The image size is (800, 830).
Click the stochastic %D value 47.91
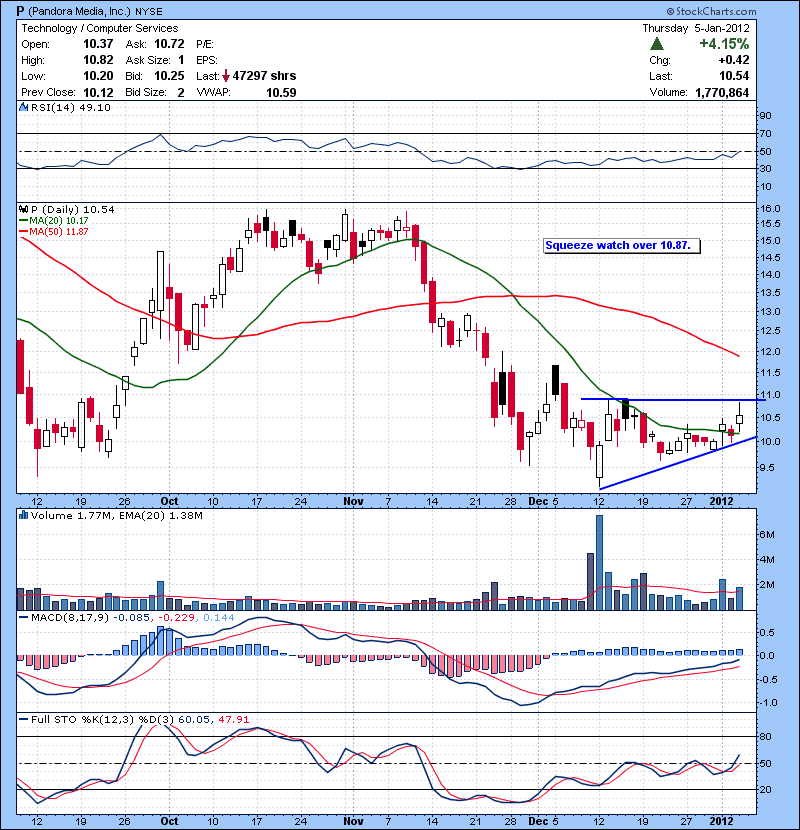click(x=233, y=719)
